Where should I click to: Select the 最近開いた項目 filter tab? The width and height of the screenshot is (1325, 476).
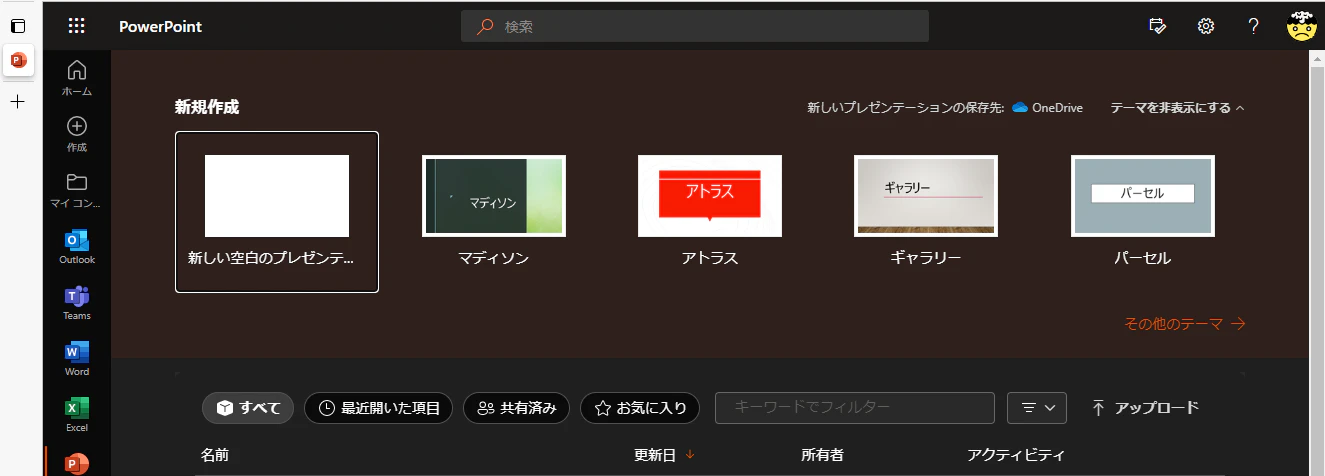point(379,407)
